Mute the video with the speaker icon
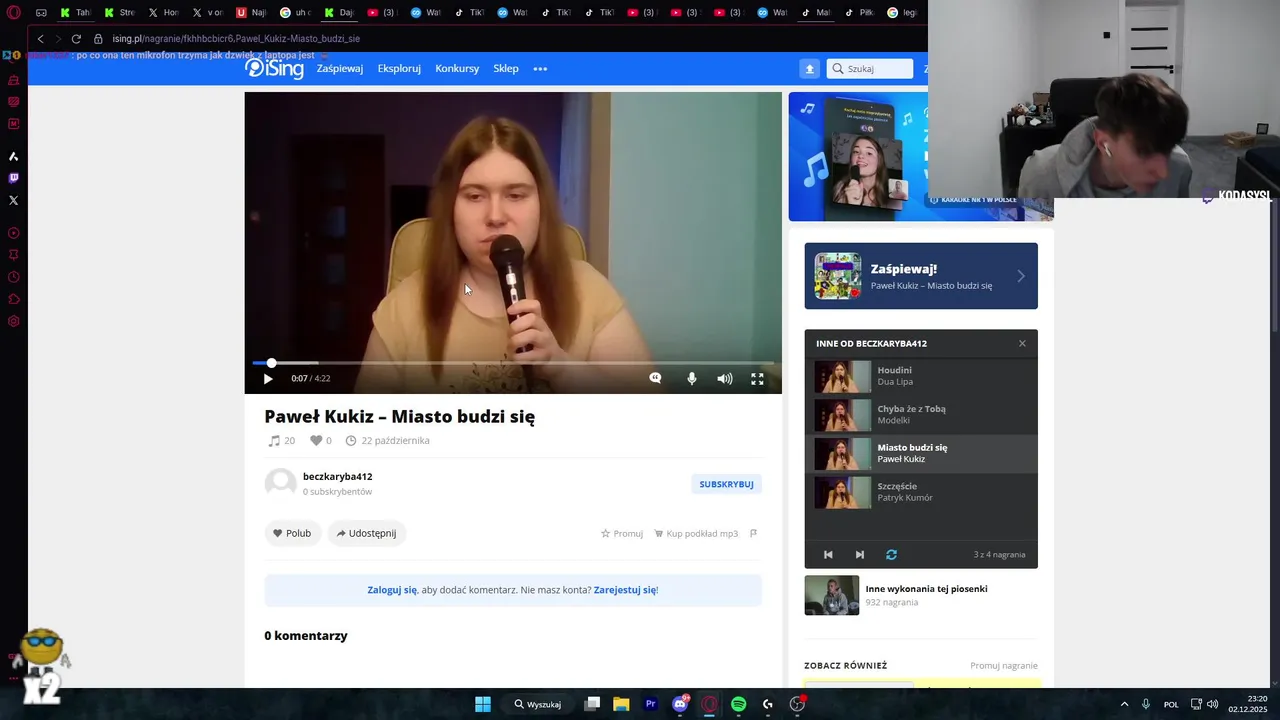Image resolution: width=1280 pixels, height=720 pixels. 724,379
